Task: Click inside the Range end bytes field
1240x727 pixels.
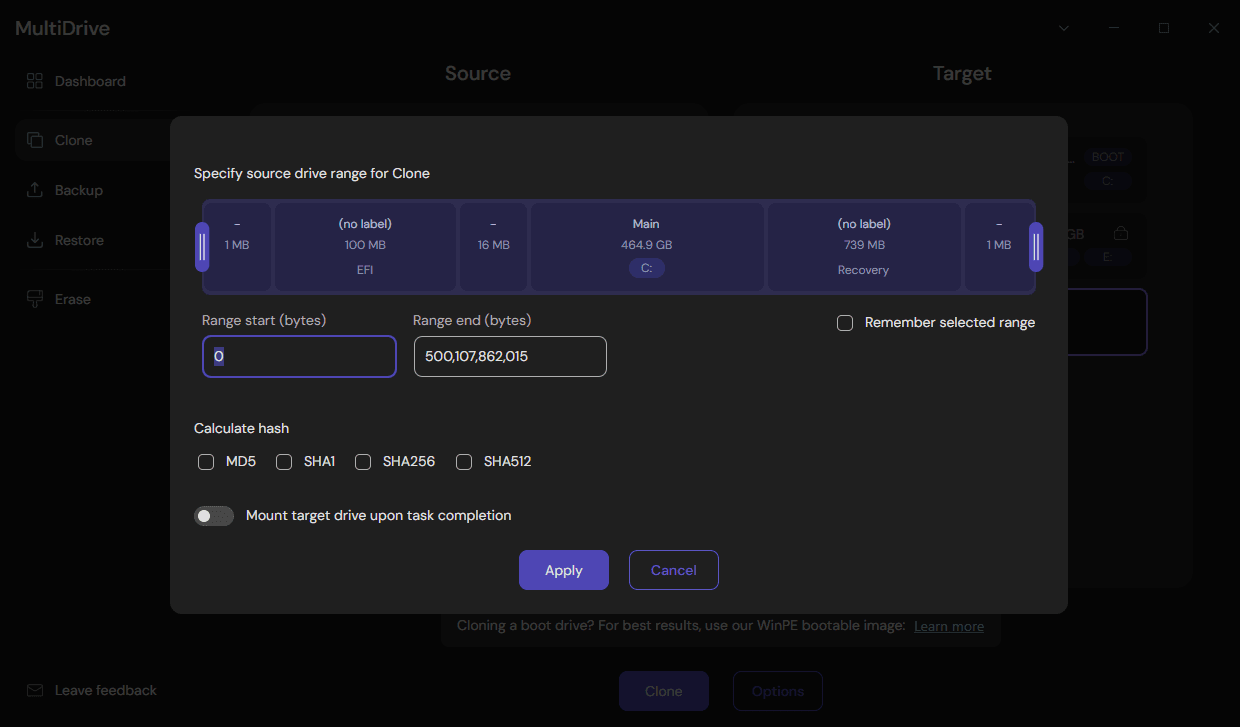Action: click(x=510, y=356)
